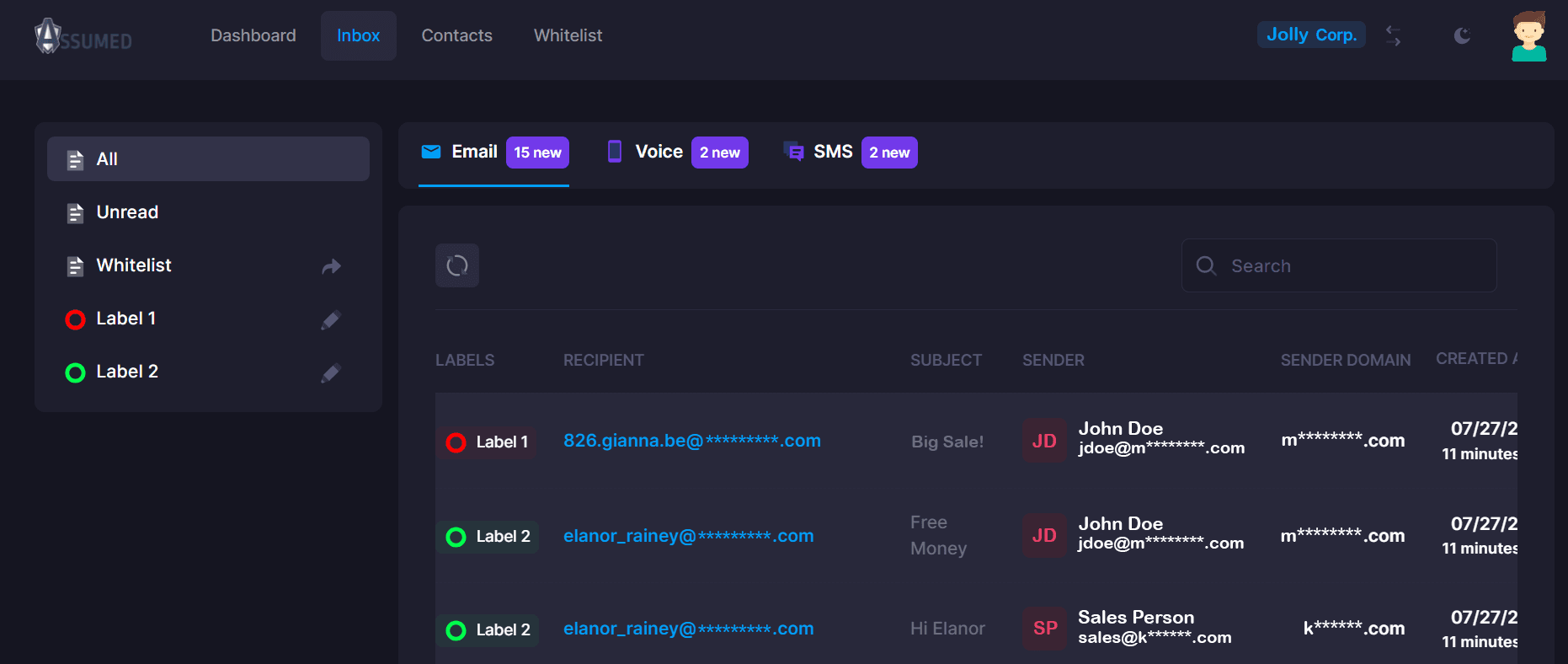The width and height of the screenshot is (1568, 664).
Task: Sort by Sender Domain column header
Action: coord(1345,360)
